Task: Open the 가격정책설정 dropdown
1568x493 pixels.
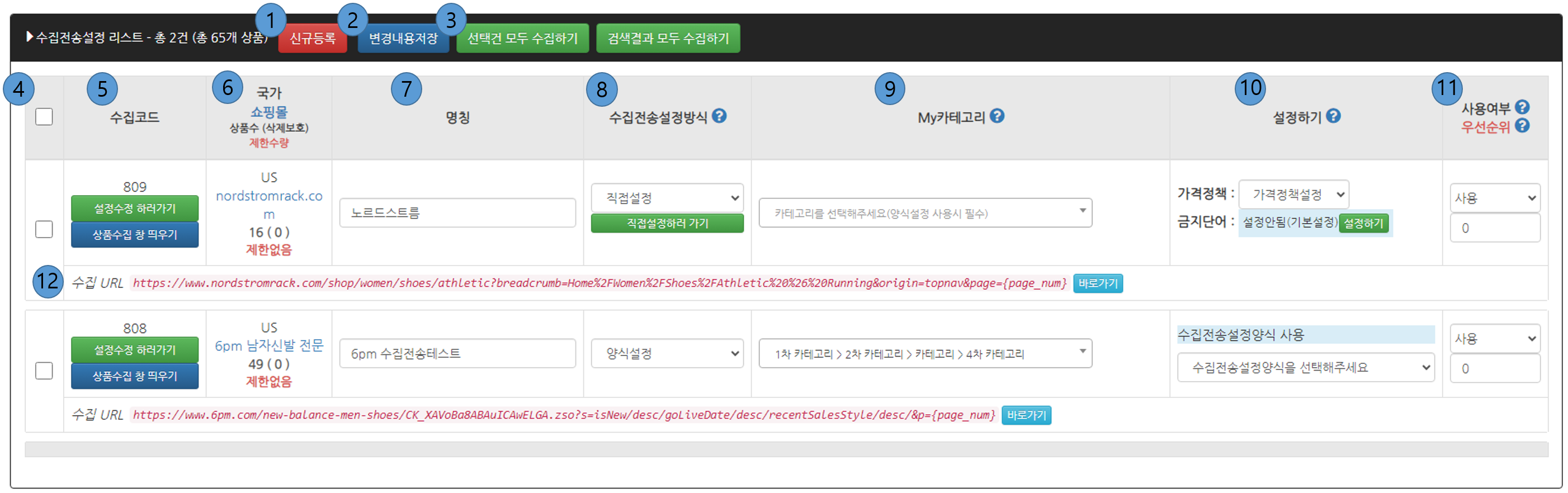Action: tap(1293, 195)
